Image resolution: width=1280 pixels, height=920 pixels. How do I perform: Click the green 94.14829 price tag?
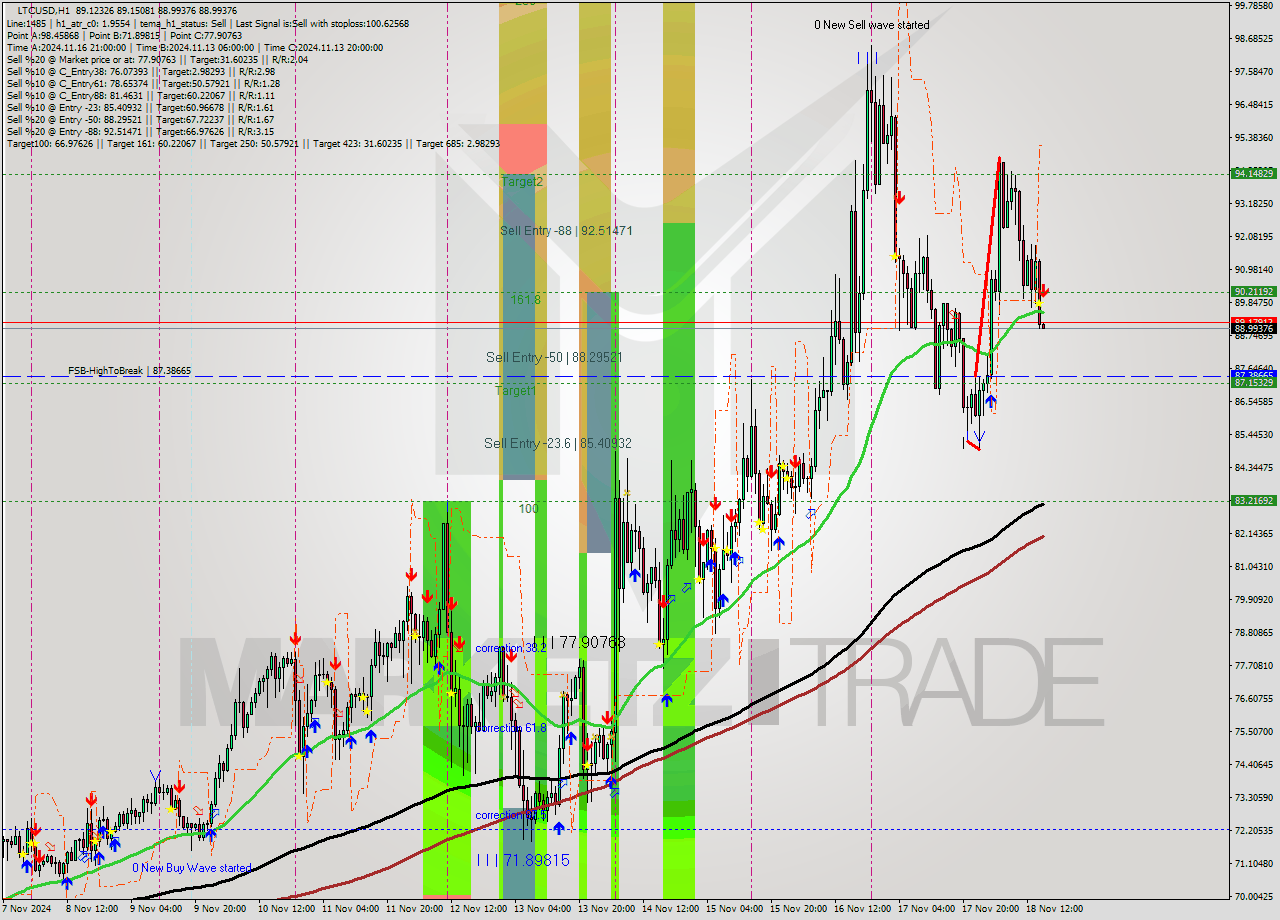[x=1254, y=173]
